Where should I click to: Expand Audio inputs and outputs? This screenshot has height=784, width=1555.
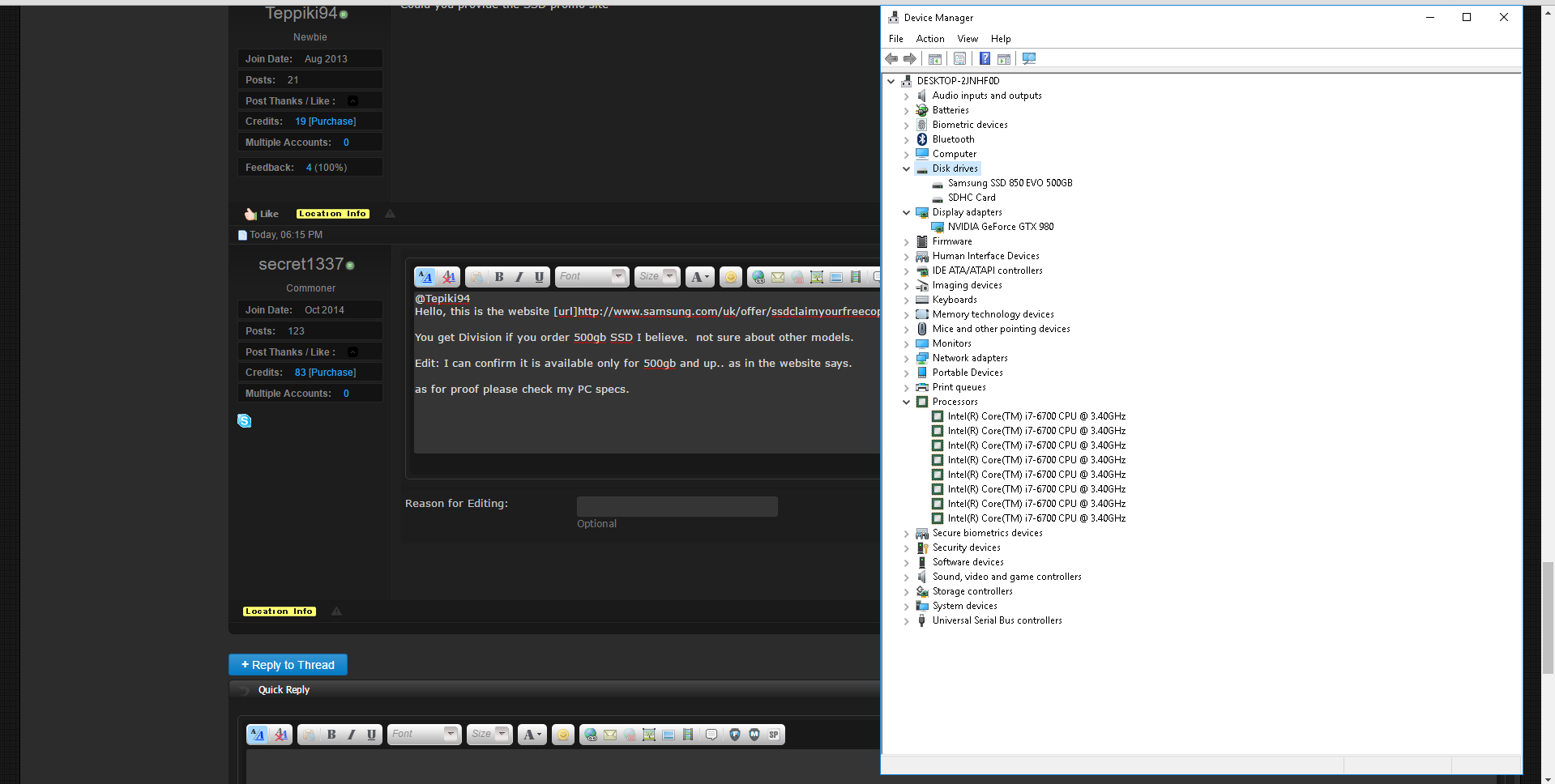pyautogui.click(x=906, y=96)
